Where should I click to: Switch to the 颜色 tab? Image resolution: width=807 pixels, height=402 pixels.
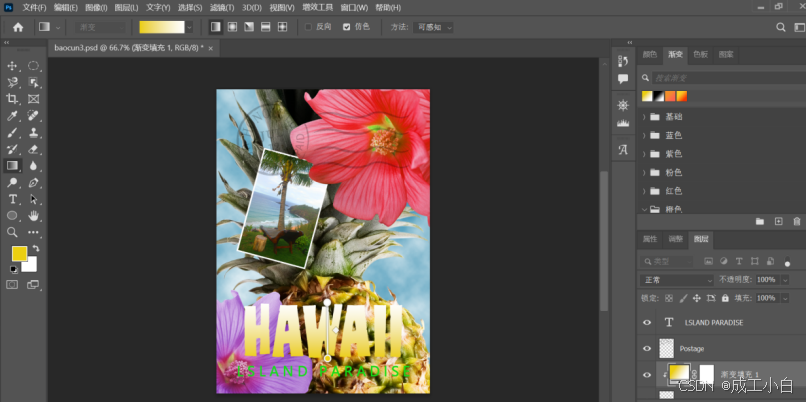(x=650, y=55)
